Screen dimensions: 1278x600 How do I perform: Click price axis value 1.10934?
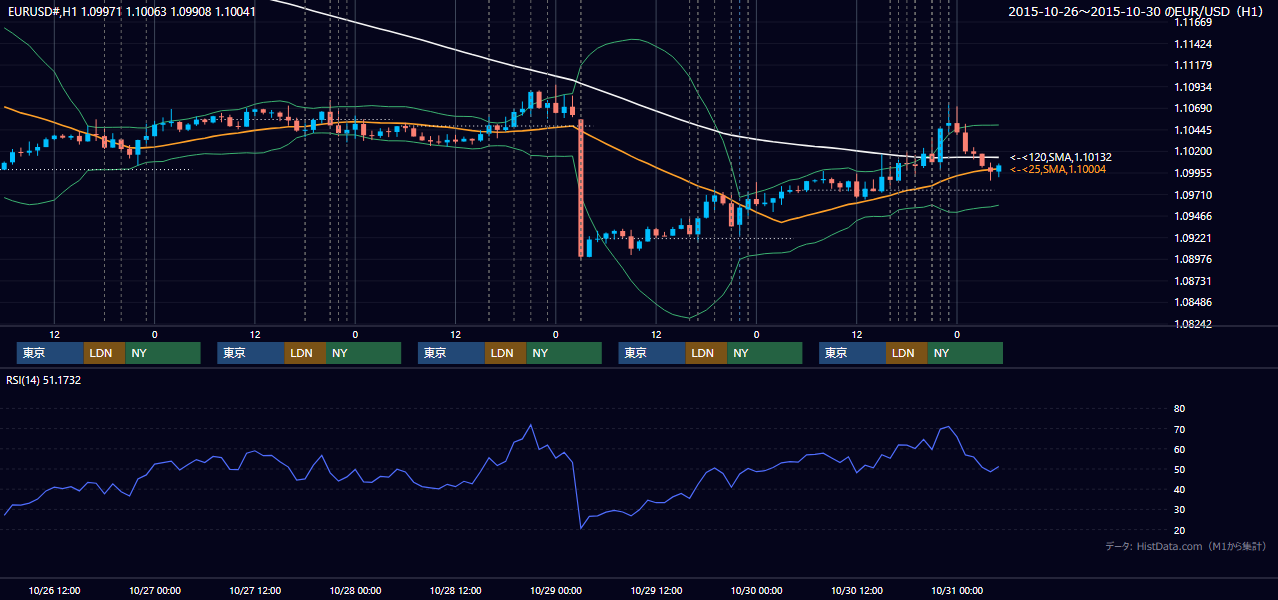[1193, 87]
